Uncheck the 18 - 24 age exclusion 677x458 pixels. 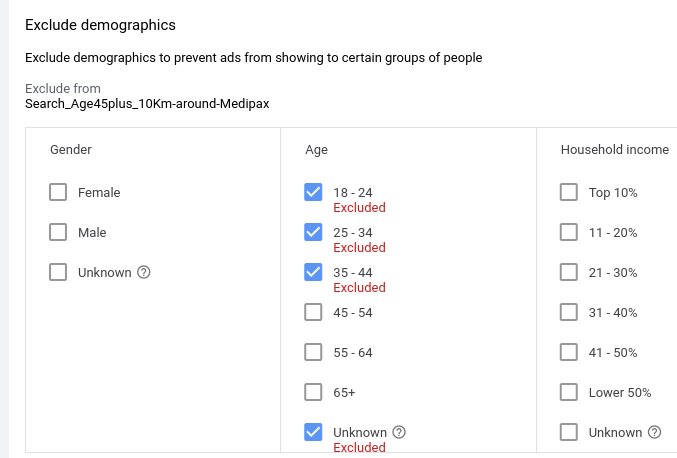click(313, 192)
